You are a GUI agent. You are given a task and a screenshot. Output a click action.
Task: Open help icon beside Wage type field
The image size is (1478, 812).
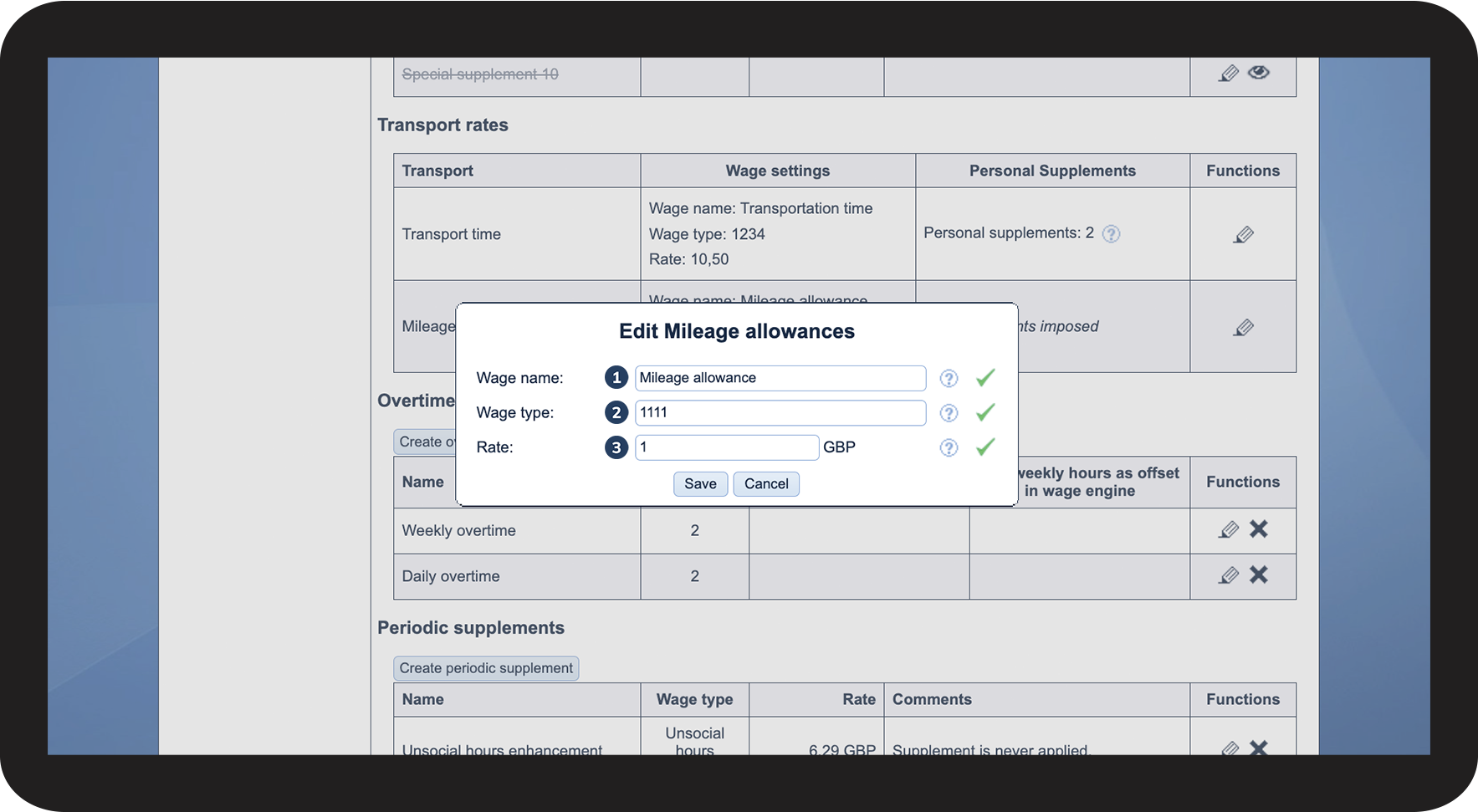(949, 413)
